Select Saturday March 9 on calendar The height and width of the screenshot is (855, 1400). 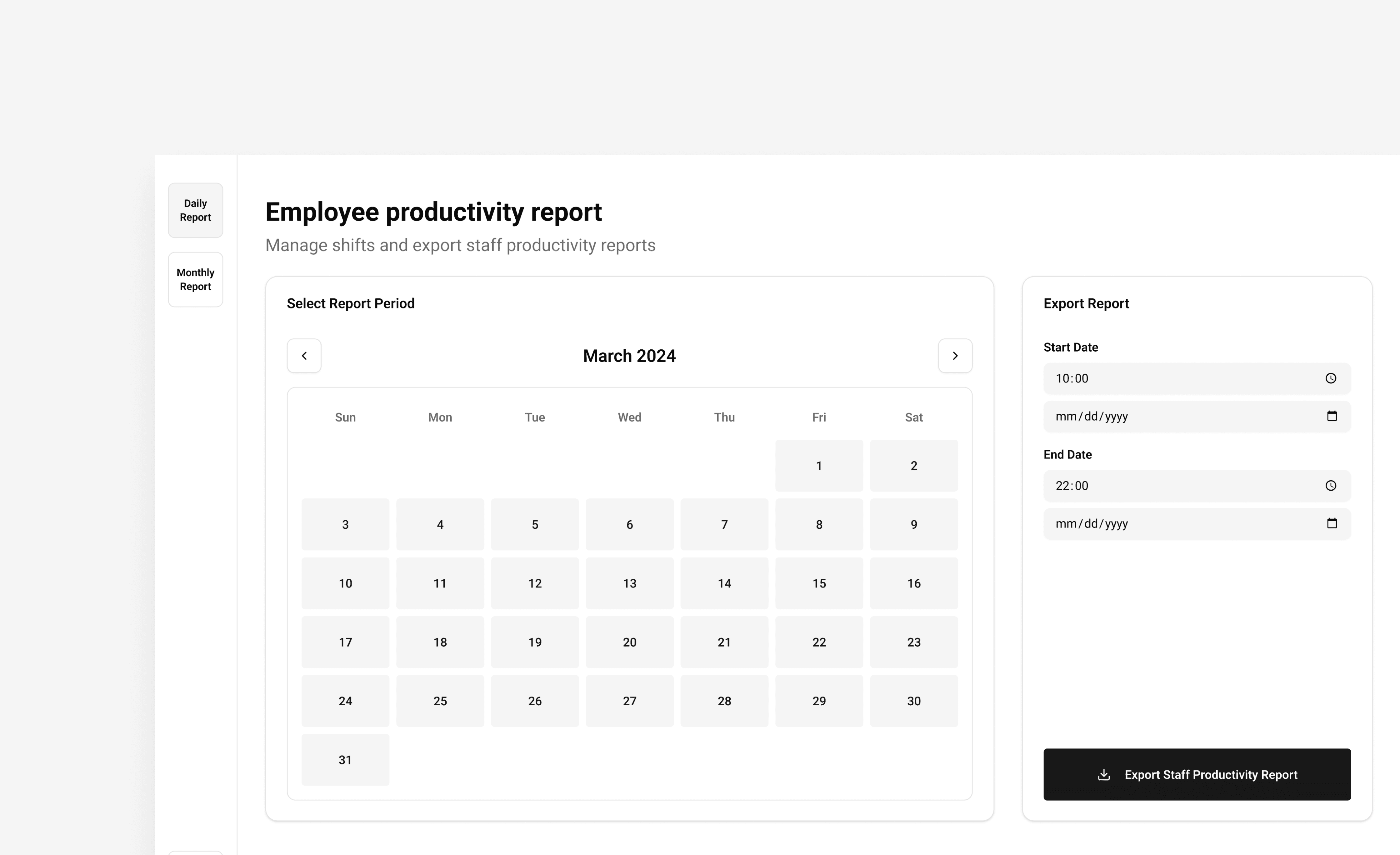click(914, 524)
